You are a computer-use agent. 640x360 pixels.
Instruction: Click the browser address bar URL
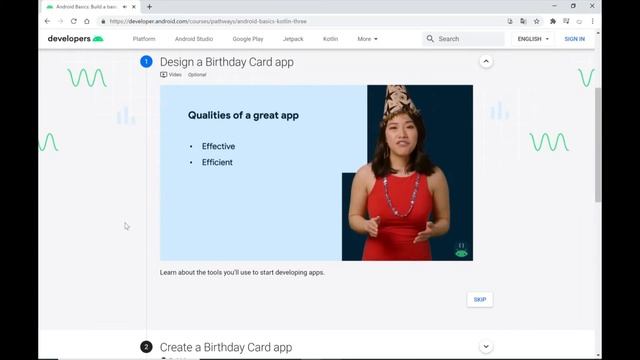(x=208, y=21)
